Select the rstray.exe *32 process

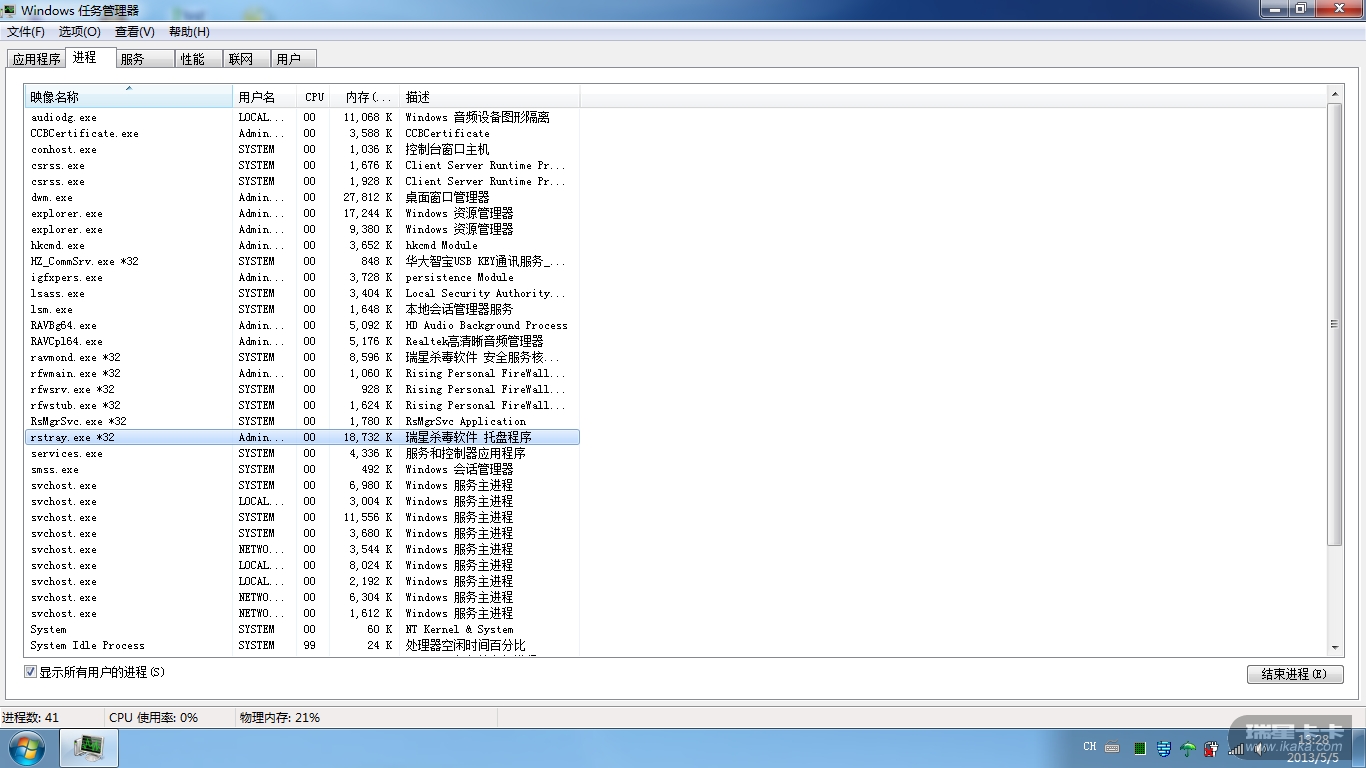302,437
